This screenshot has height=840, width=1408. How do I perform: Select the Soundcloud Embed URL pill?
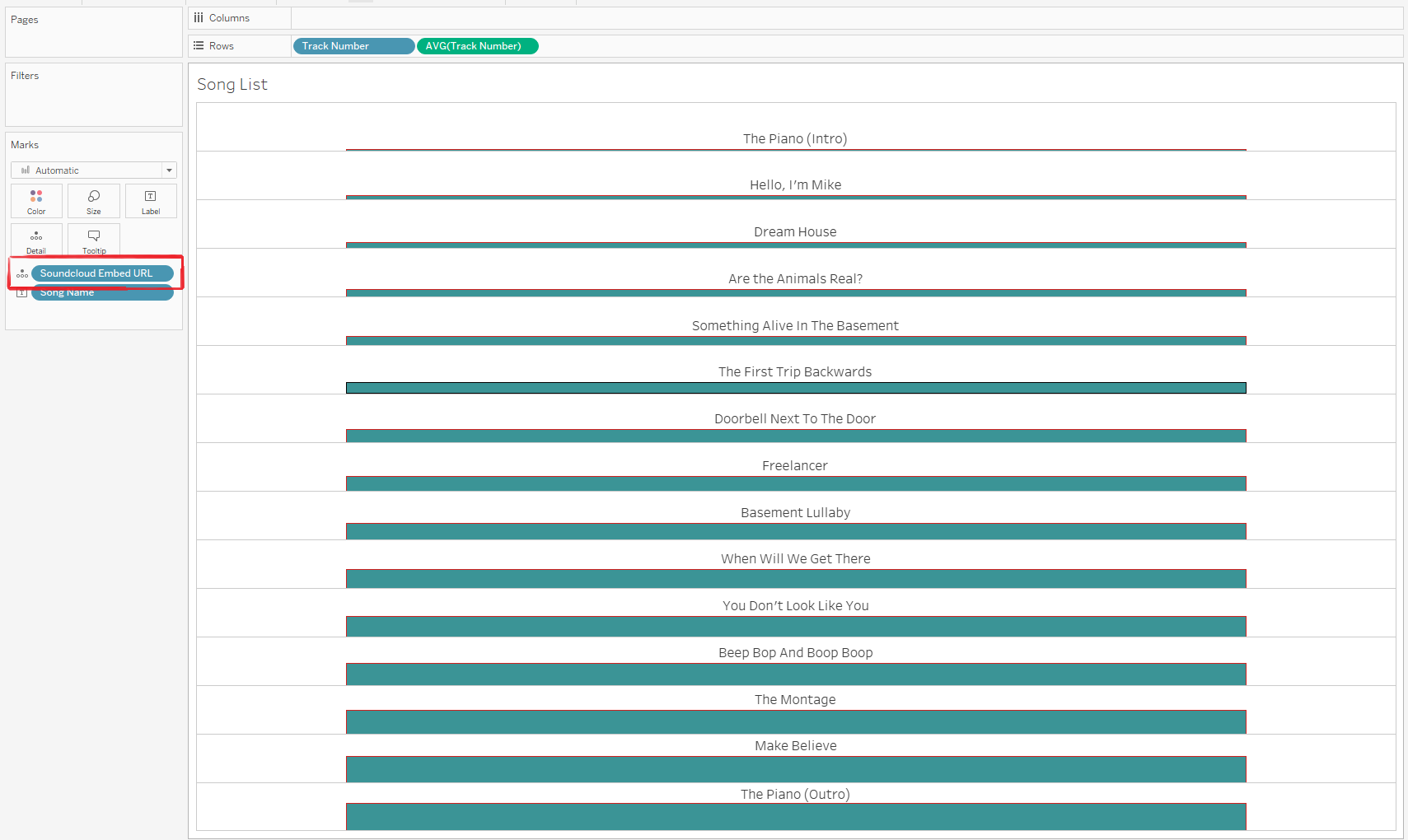pos(102,273)
